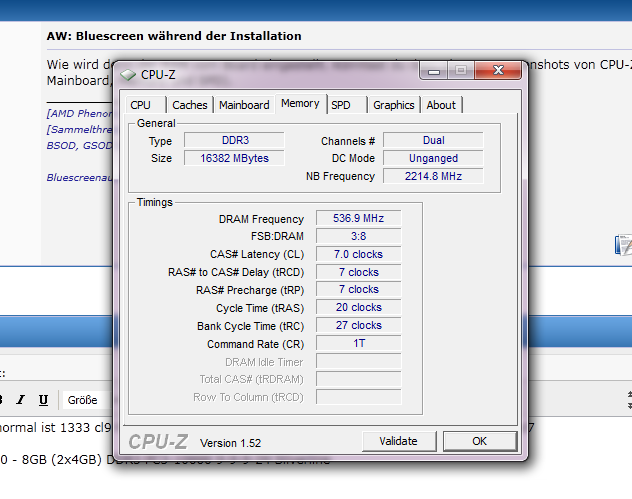Image resolution: width=632 pixels, height=499 pixels.
Task: Toggle underline formatting in forum editor
Action: [x=43, y=400]
